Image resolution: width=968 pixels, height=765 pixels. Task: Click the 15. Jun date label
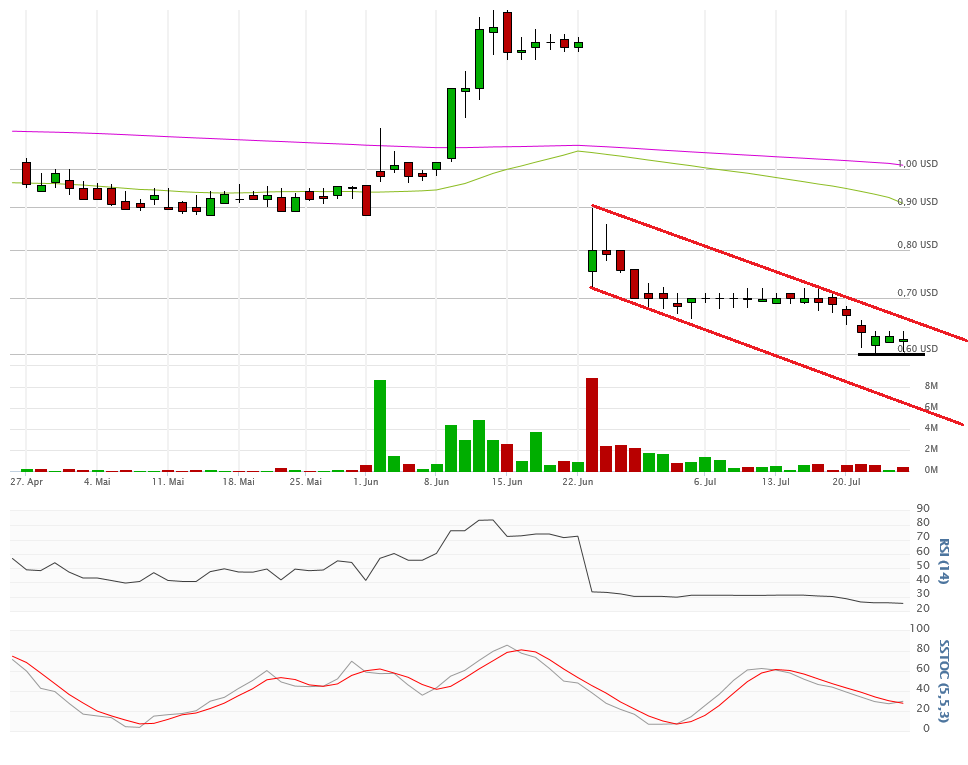[x=507, y=482]
